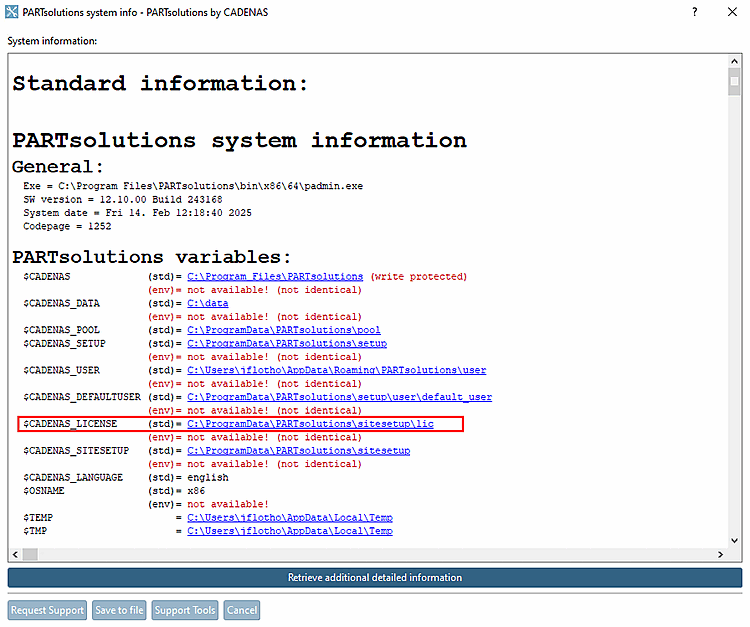Click the $CADENAS_LICENSE variable name
This screenshot has width=750, height=627.
70,424
